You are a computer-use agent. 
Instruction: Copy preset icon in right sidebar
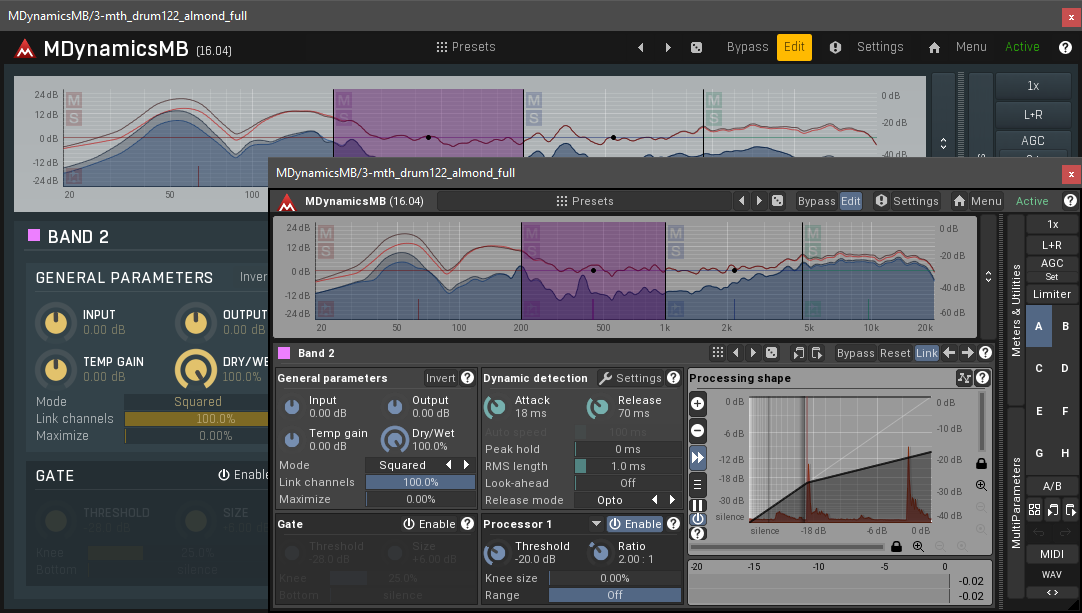(1052, 510)
